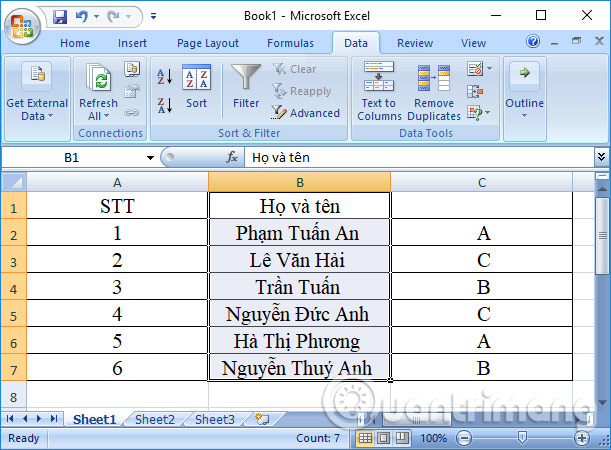Select column C header
Image resolution: width=611 pixels, height=450 pixels.
(482, 182)
